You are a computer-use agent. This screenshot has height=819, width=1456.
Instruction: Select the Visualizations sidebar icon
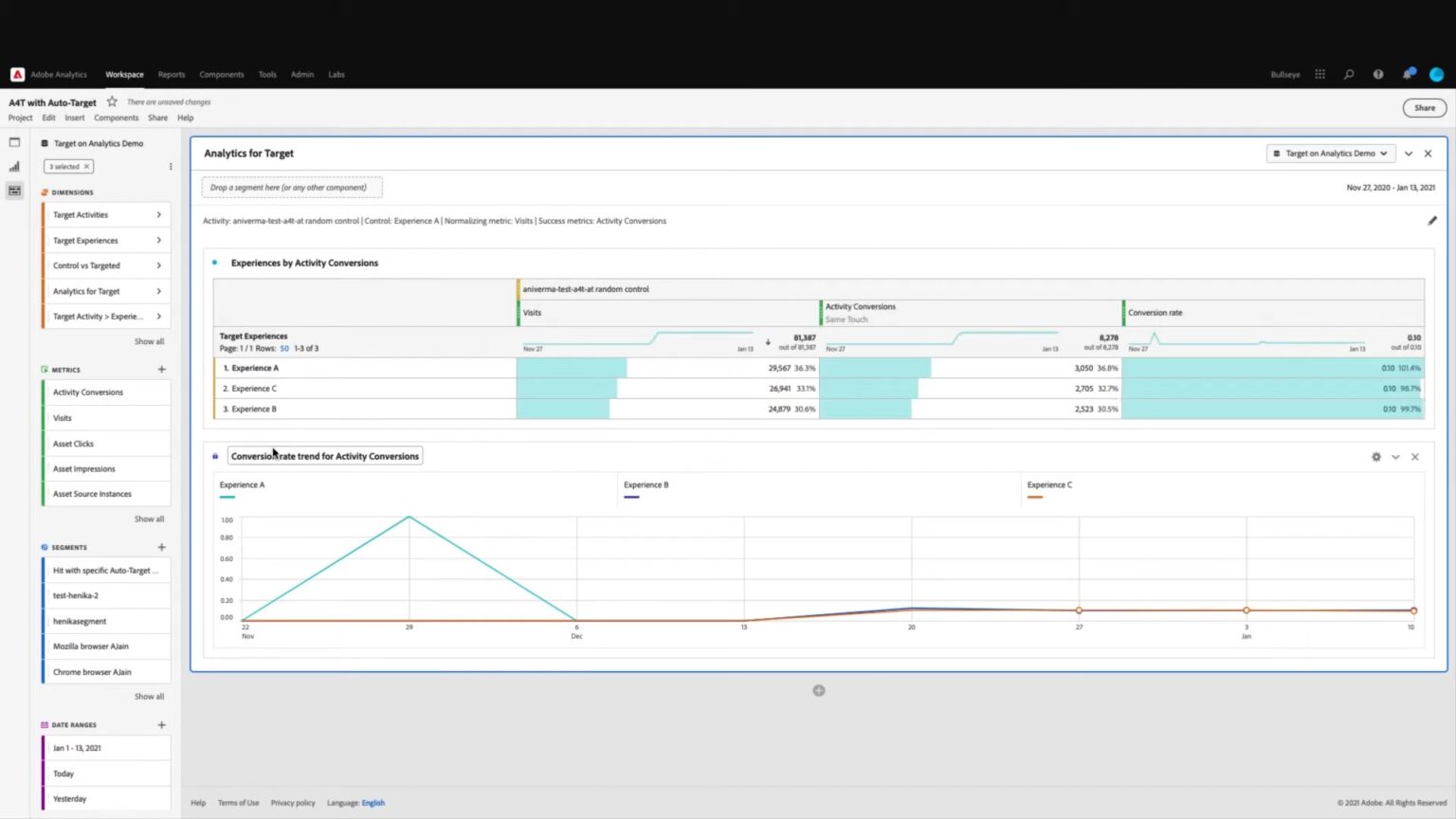tap(14, 165)
